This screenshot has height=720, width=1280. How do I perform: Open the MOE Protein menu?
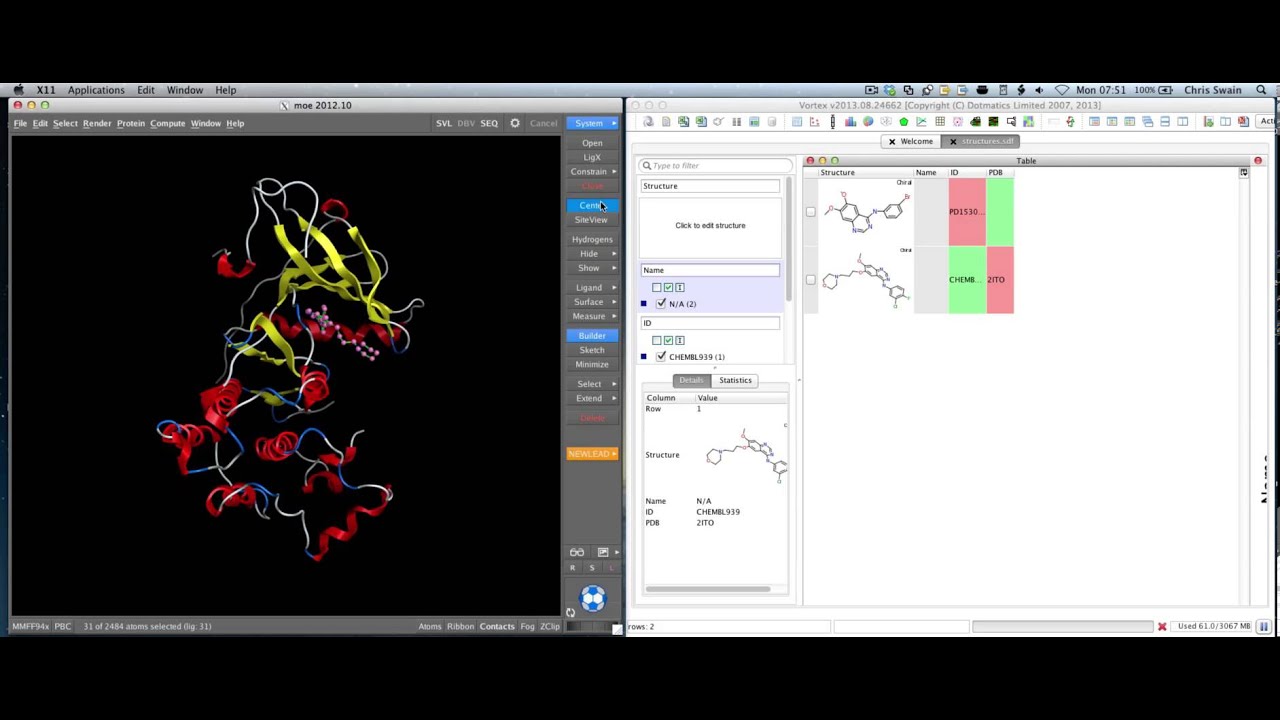tap(131, 123)
